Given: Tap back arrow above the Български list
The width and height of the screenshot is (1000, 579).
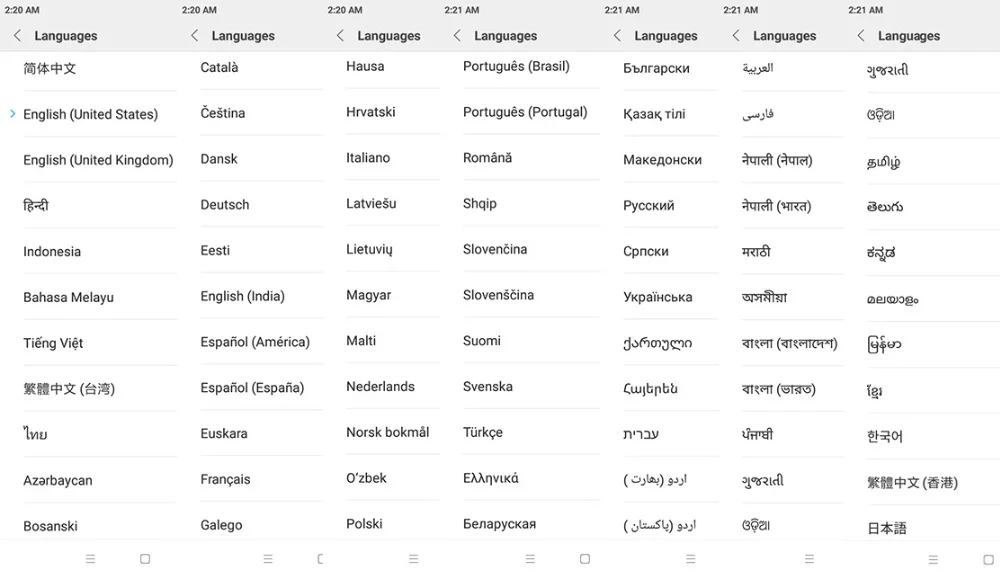Looking at the screenshot, I should point(617,36).
